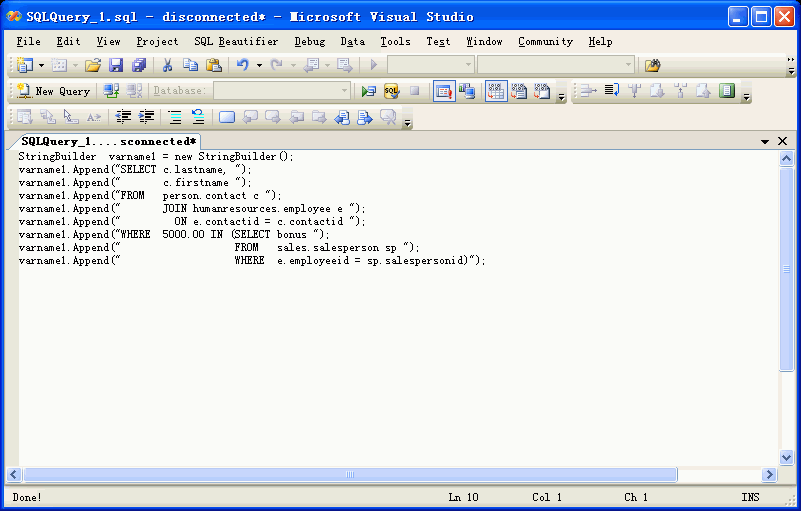Cut selection with the scissors icon
The image size is (801, 511).
click(x=167, y=65)
